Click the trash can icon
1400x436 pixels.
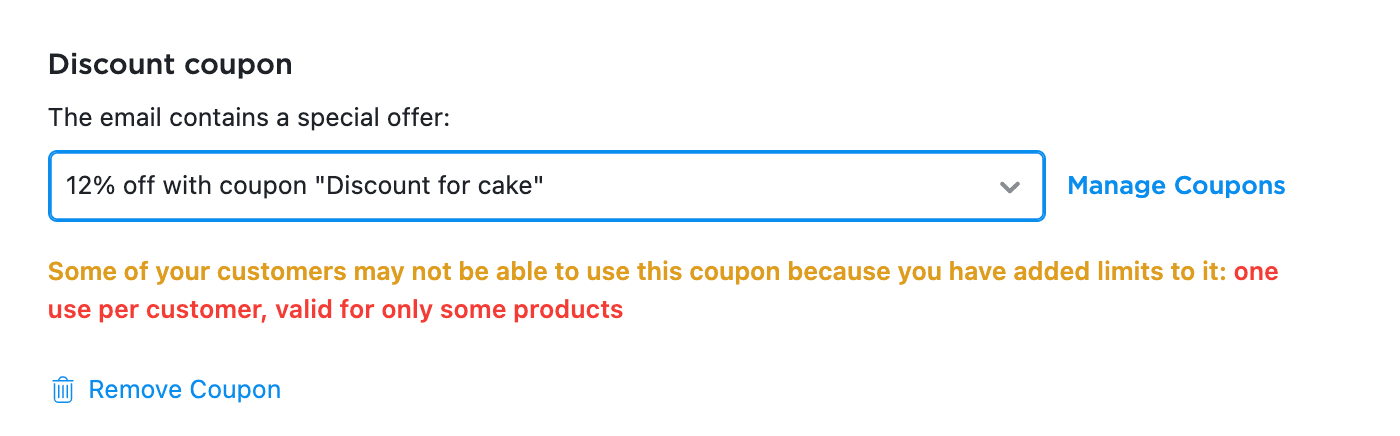coord(63,390)
